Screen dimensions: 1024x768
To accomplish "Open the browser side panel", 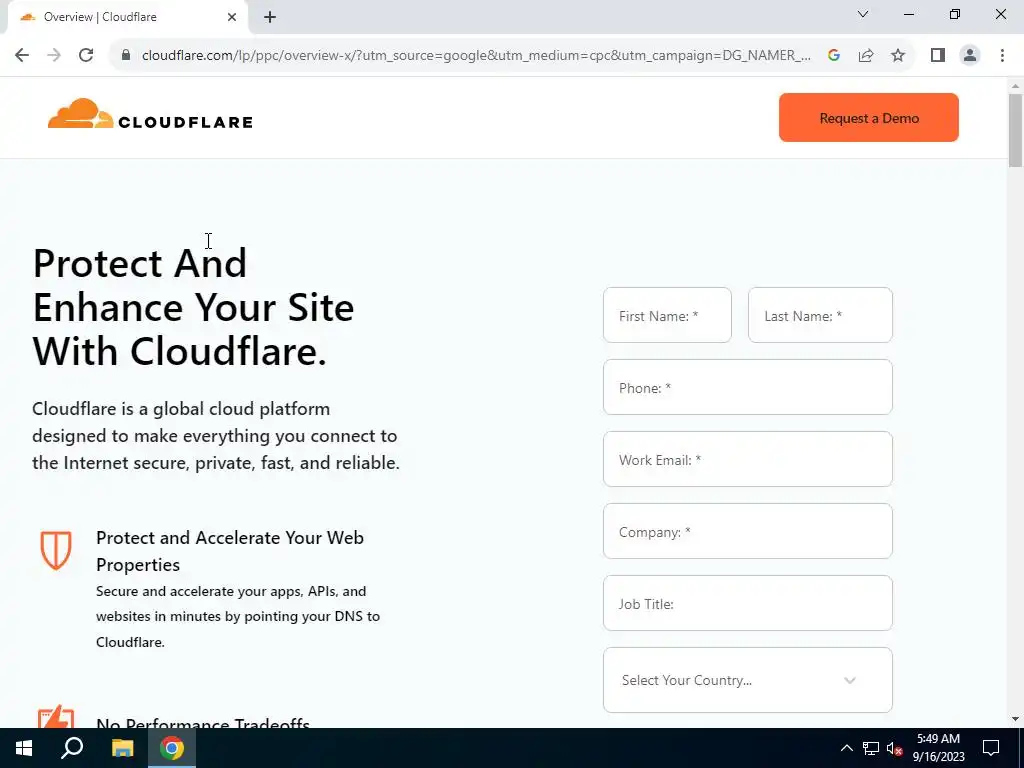I will 938,56.
